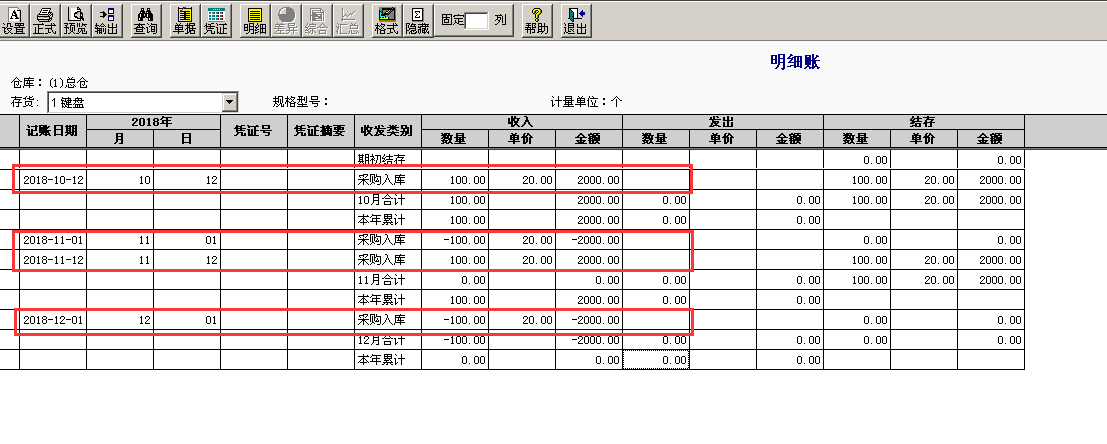Open 帮助 help
Screen dimensions: 1107x444
[536, 19]
